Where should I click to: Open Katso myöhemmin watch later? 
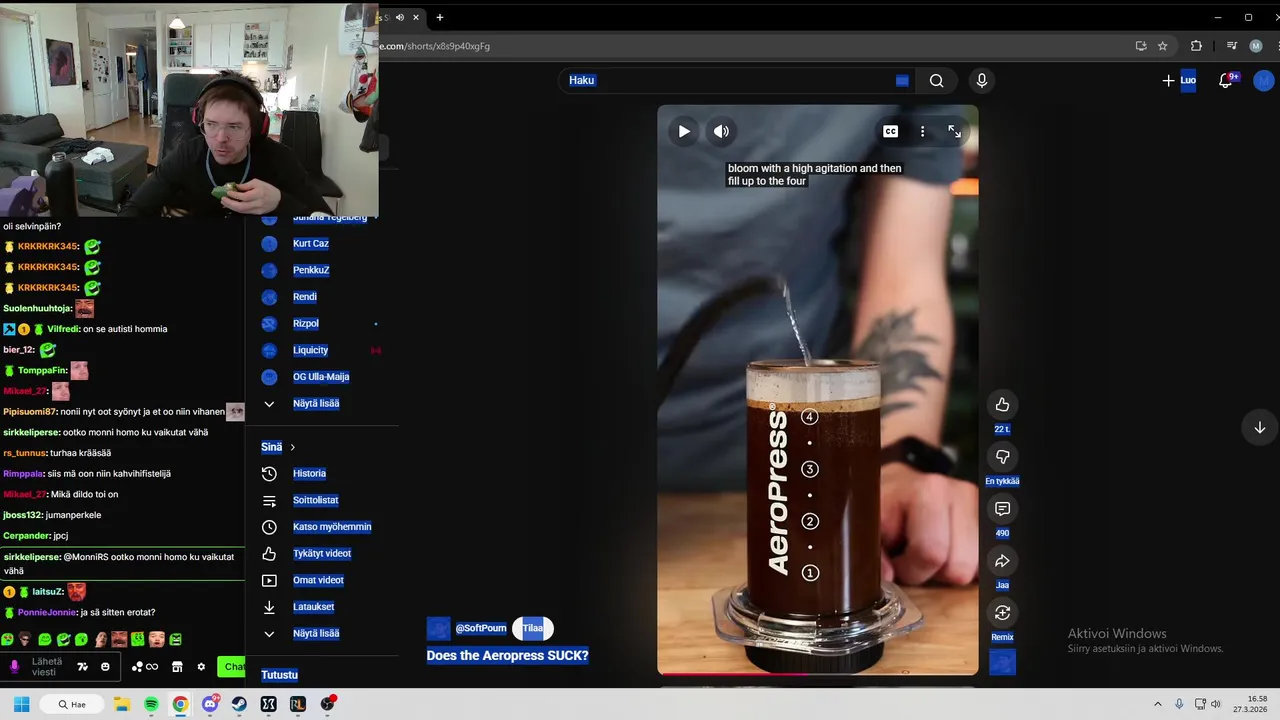tap(332, 527)
